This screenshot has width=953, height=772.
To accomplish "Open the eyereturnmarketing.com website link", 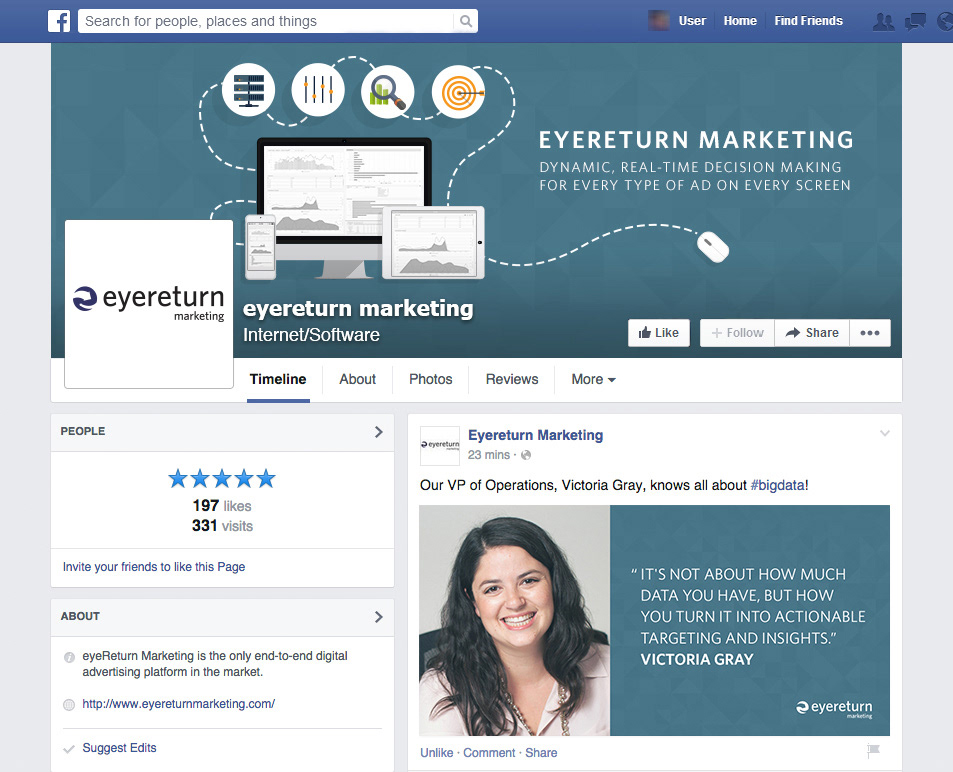I will (179, 704).
